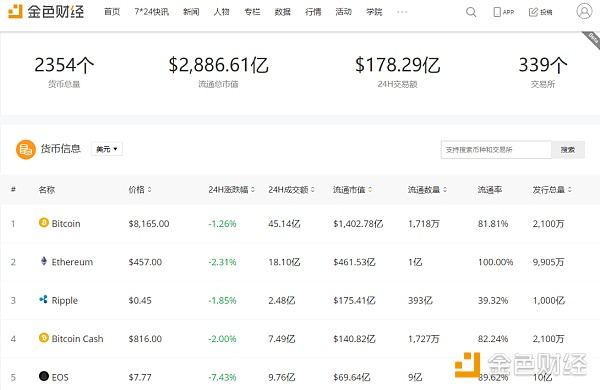Click the 339个 exchanges figure
This screenshot has height=390, width=600.
click(543, 65)
